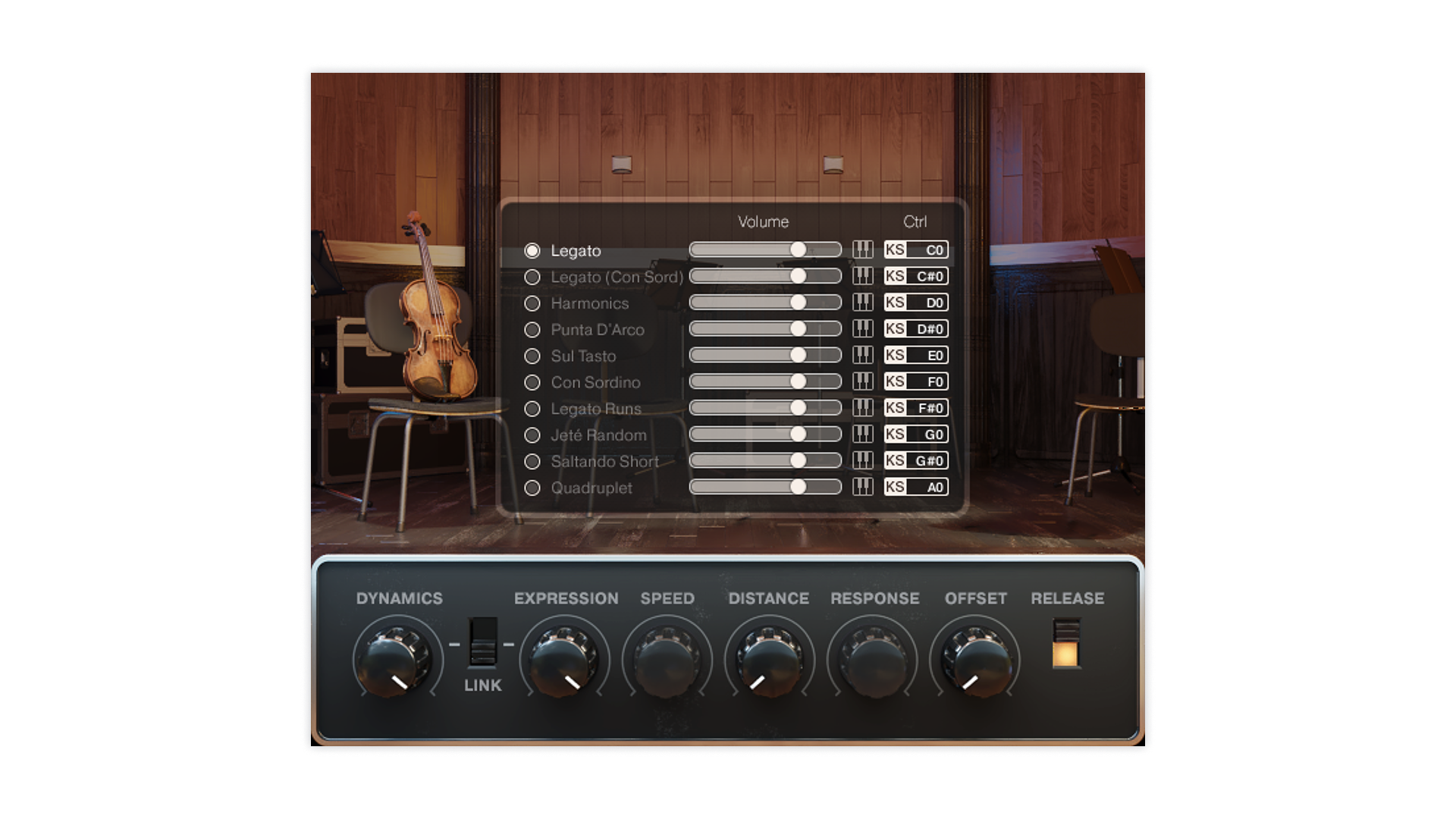
Task: Click the Sul Tasto volume slider handle
Action: [798, 355]
